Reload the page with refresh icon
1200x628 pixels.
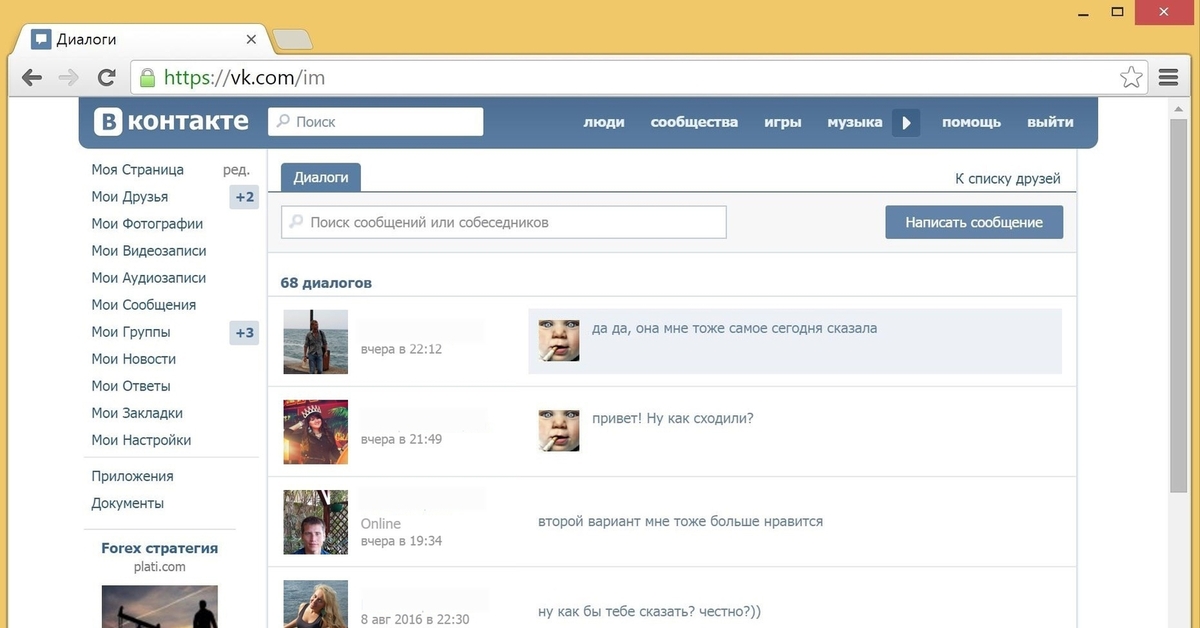[x=106, y=77]
